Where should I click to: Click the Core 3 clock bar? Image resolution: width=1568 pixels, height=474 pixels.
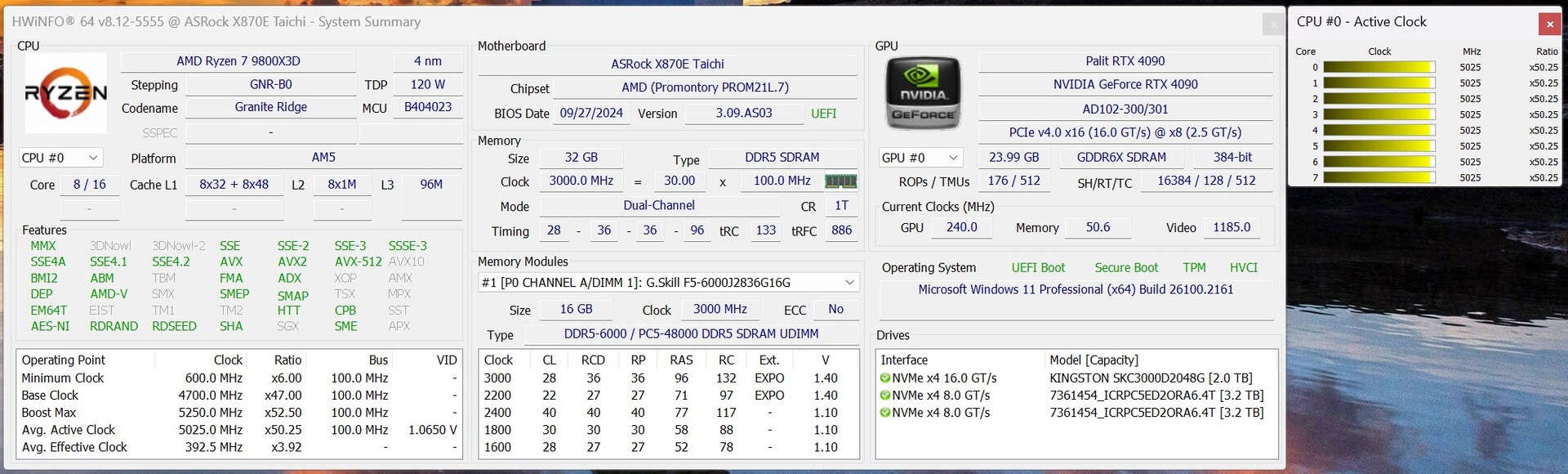[x=1379, y=114]
